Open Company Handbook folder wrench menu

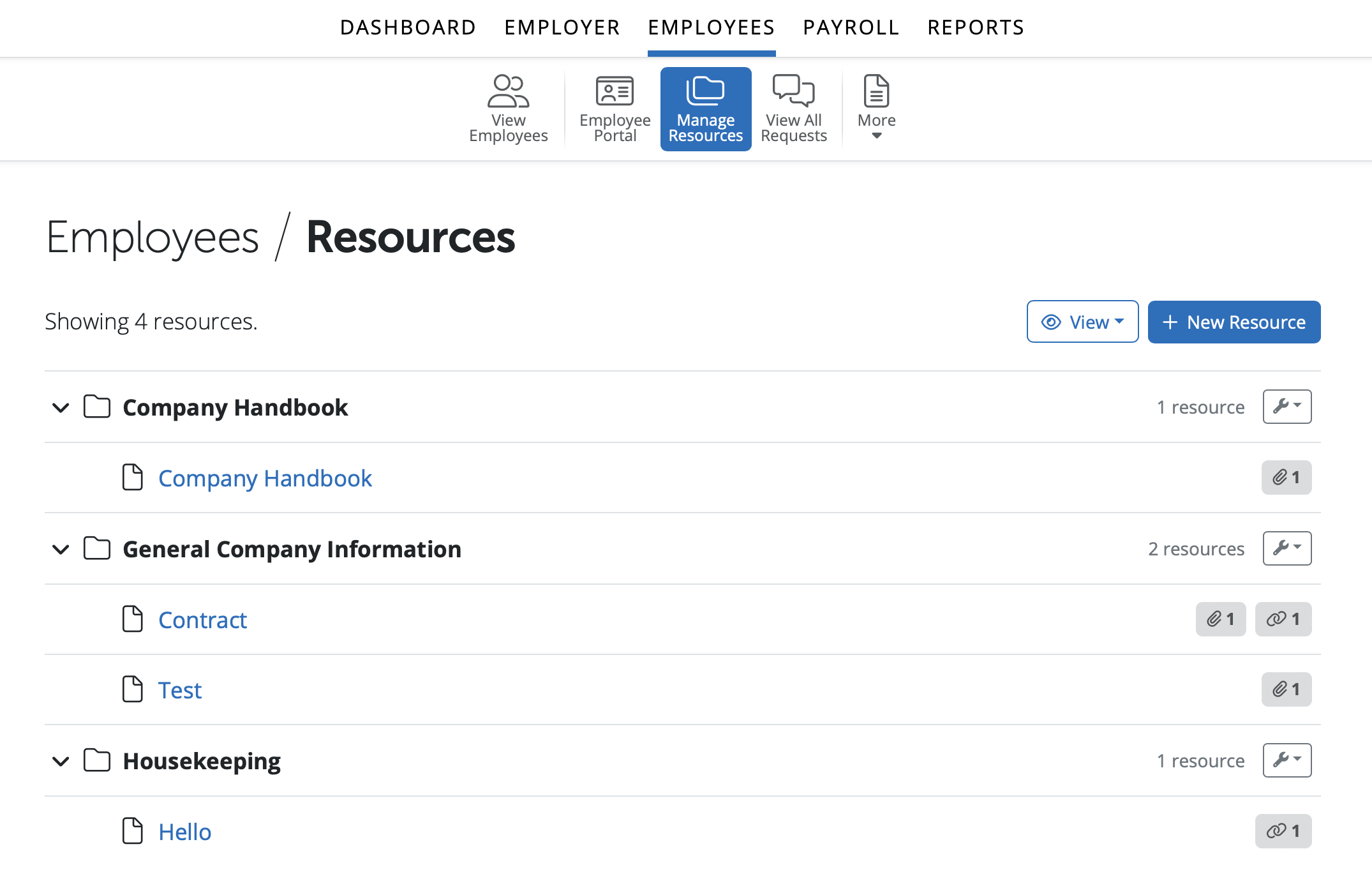tap(1286, 407)
